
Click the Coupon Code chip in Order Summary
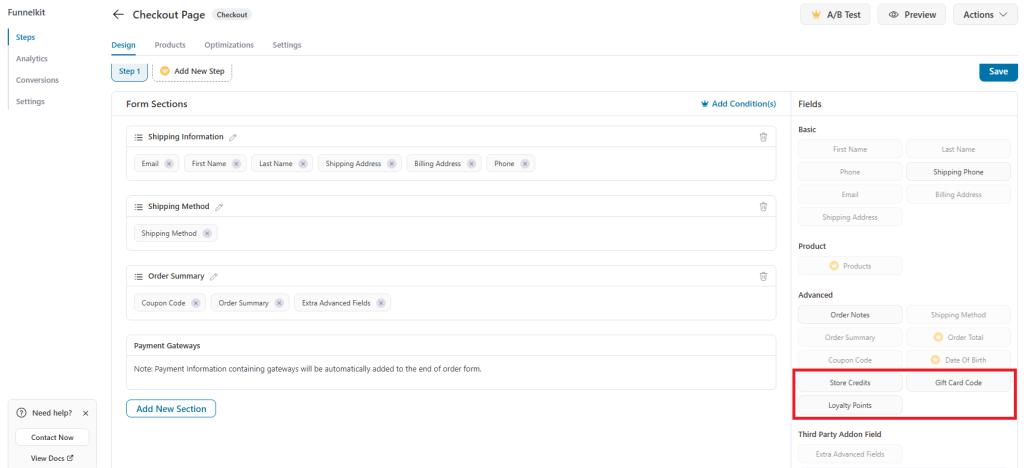point(170,303)
